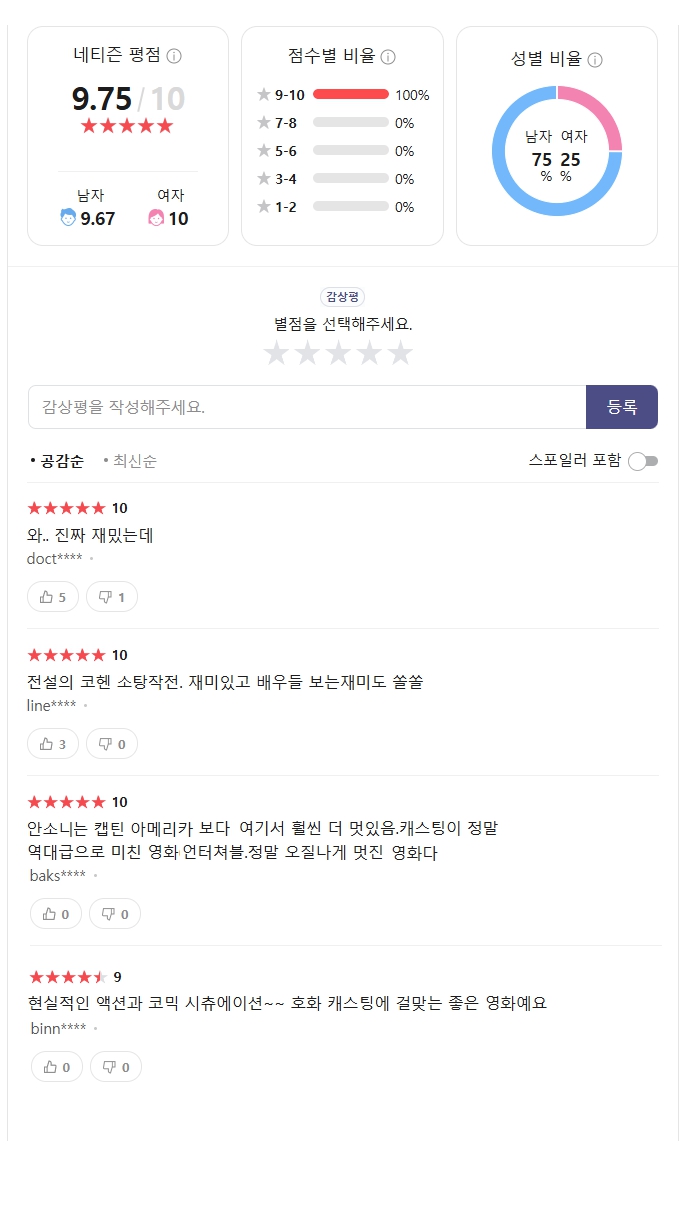Click the 감상평 badge label
Image resolution: width=690 pixels, height=1208 pixels.
click(343, 297)
